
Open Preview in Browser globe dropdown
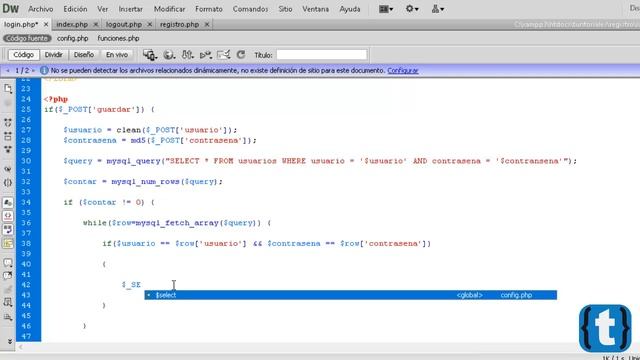169,55
